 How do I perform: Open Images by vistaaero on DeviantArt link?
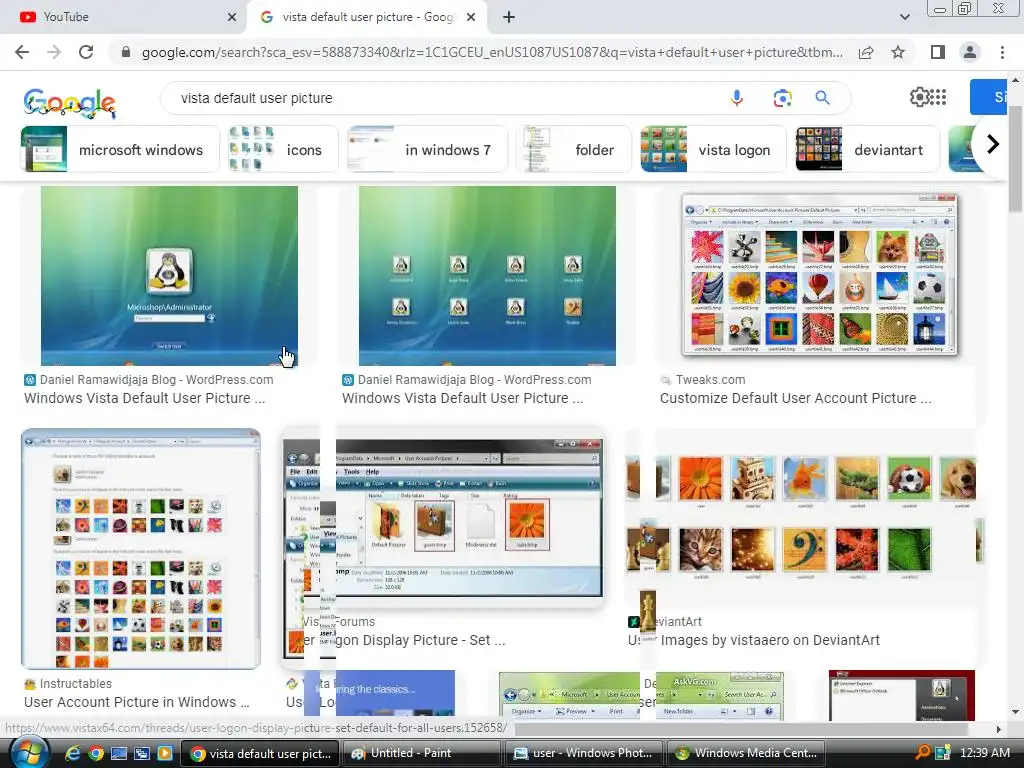click(x=770, y=640)
